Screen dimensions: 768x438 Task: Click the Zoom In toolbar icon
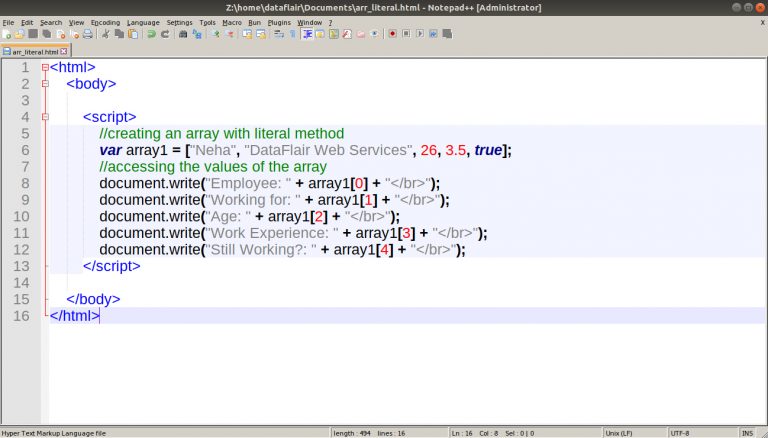click(x=215, y=34)
